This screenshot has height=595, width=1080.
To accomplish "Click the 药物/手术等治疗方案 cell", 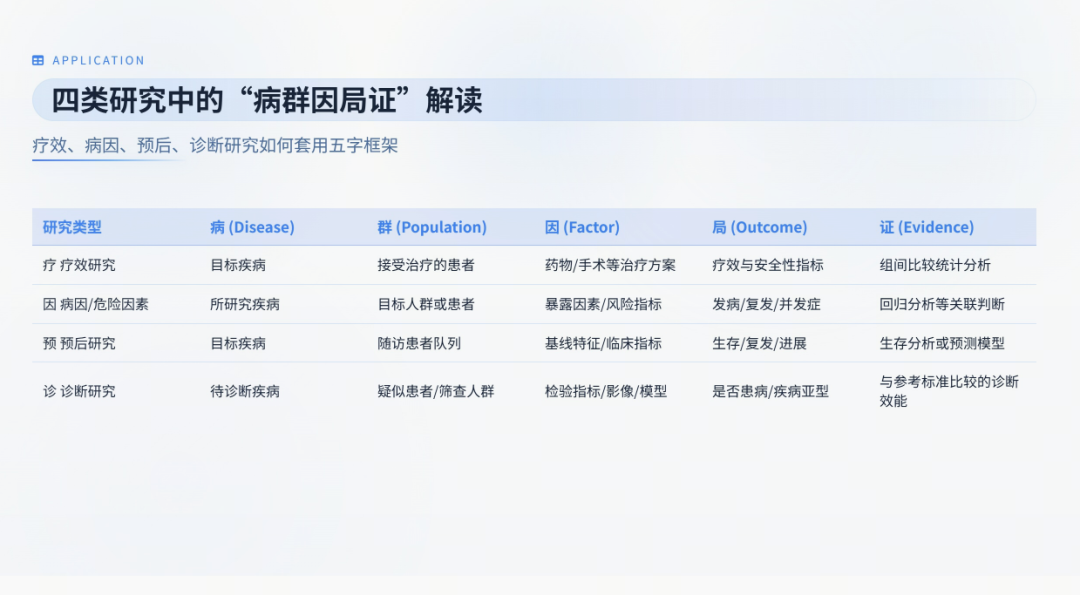I will coord(610,265).
